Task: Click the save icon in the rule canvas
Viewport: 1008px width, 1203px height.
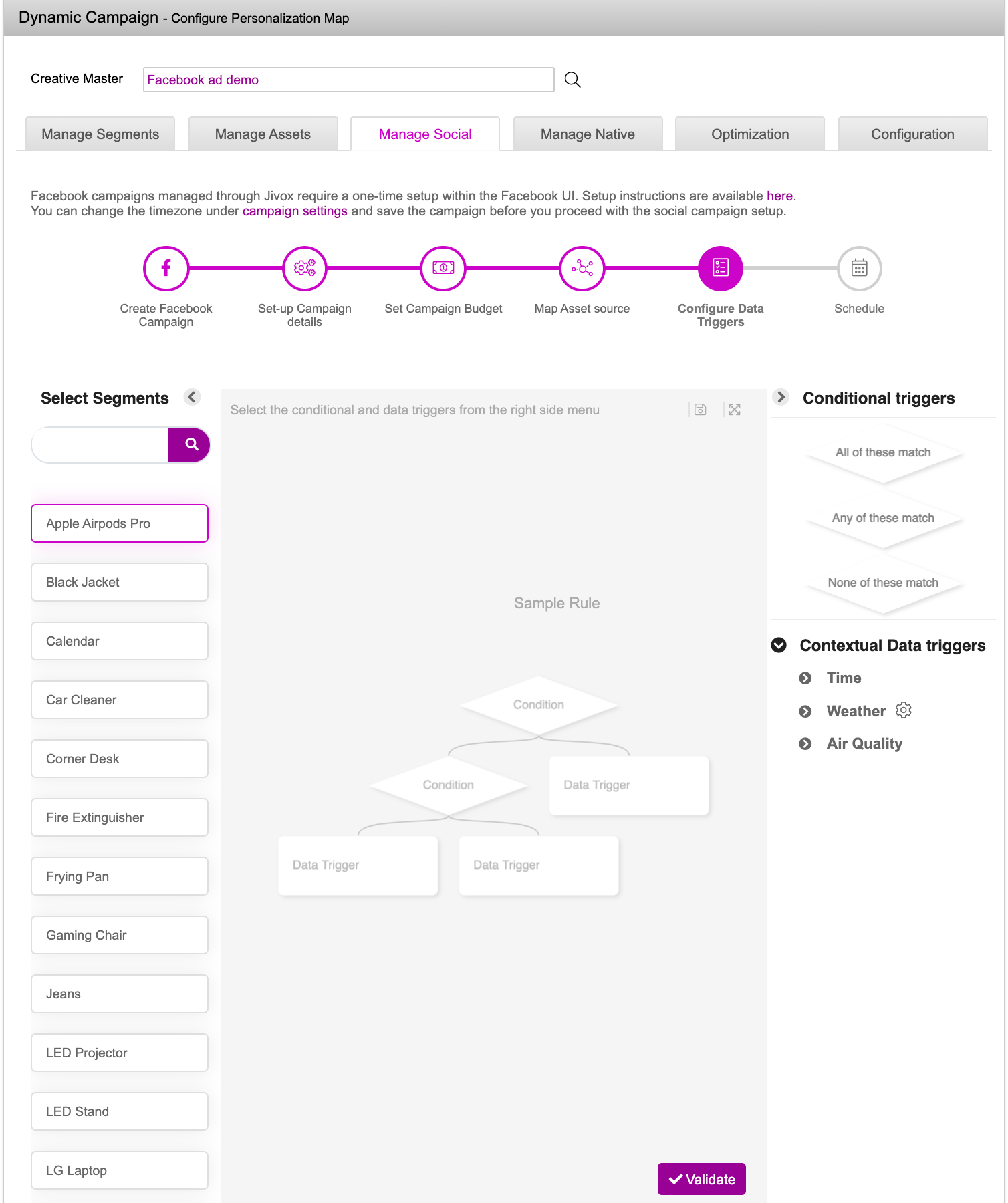Action: click(x=700, y=410)
